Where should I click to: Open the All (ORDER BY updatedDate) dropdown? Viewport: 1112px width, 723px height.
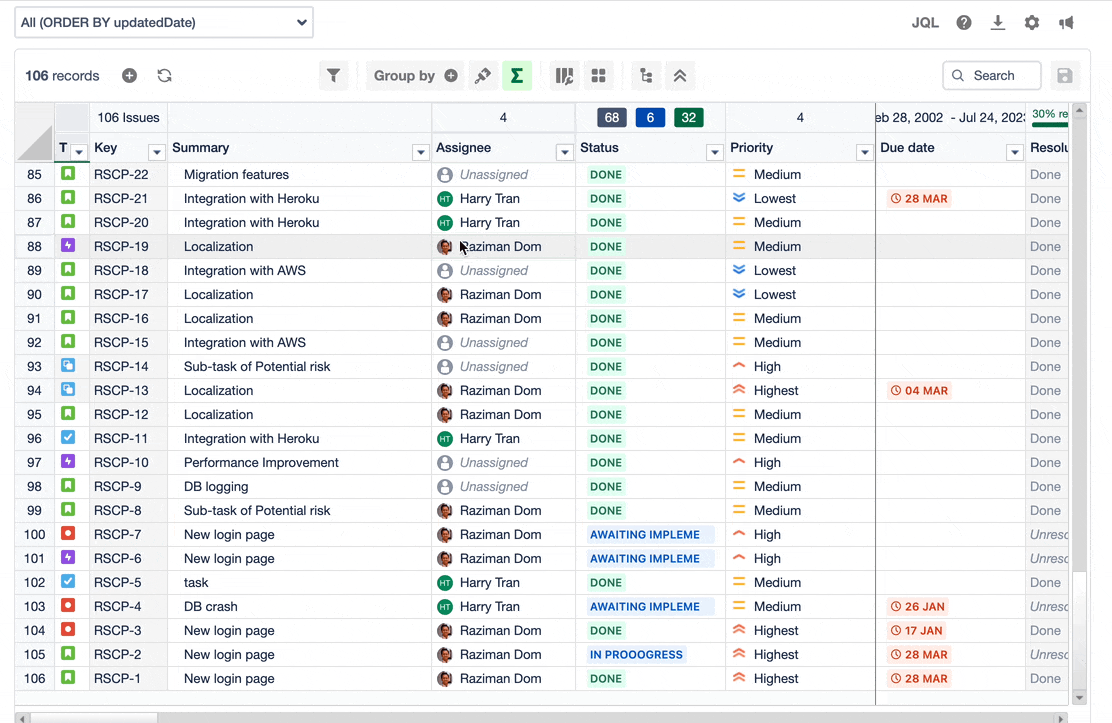tap(163, 21)
